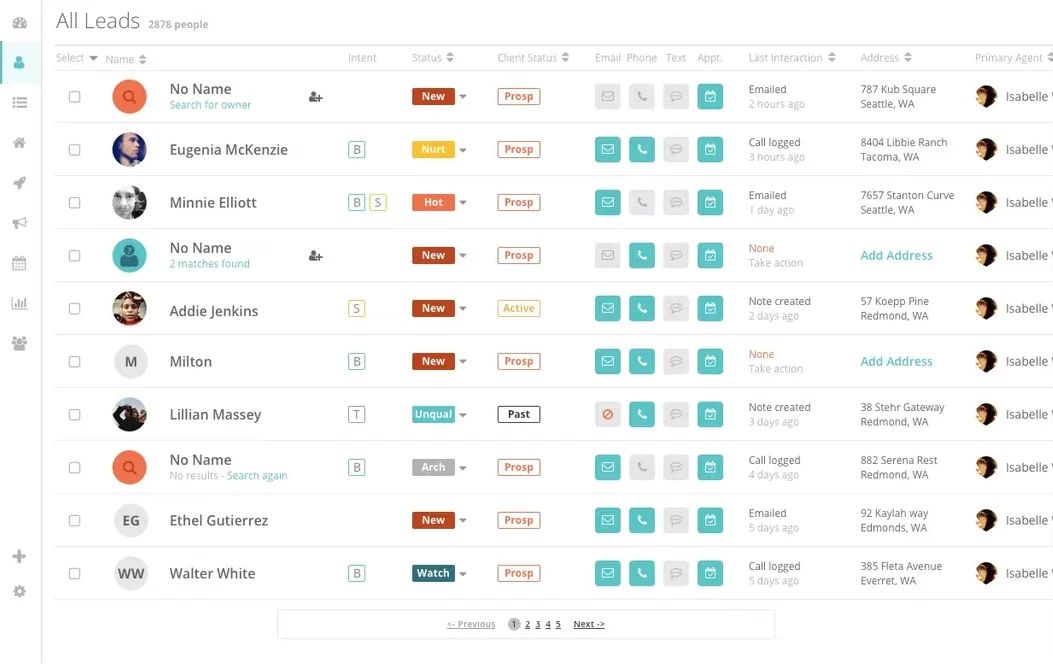The width and height of the screenshot is (1053, 664).
Task: Open the team group icon in sidebar
Action: point(19,344)
